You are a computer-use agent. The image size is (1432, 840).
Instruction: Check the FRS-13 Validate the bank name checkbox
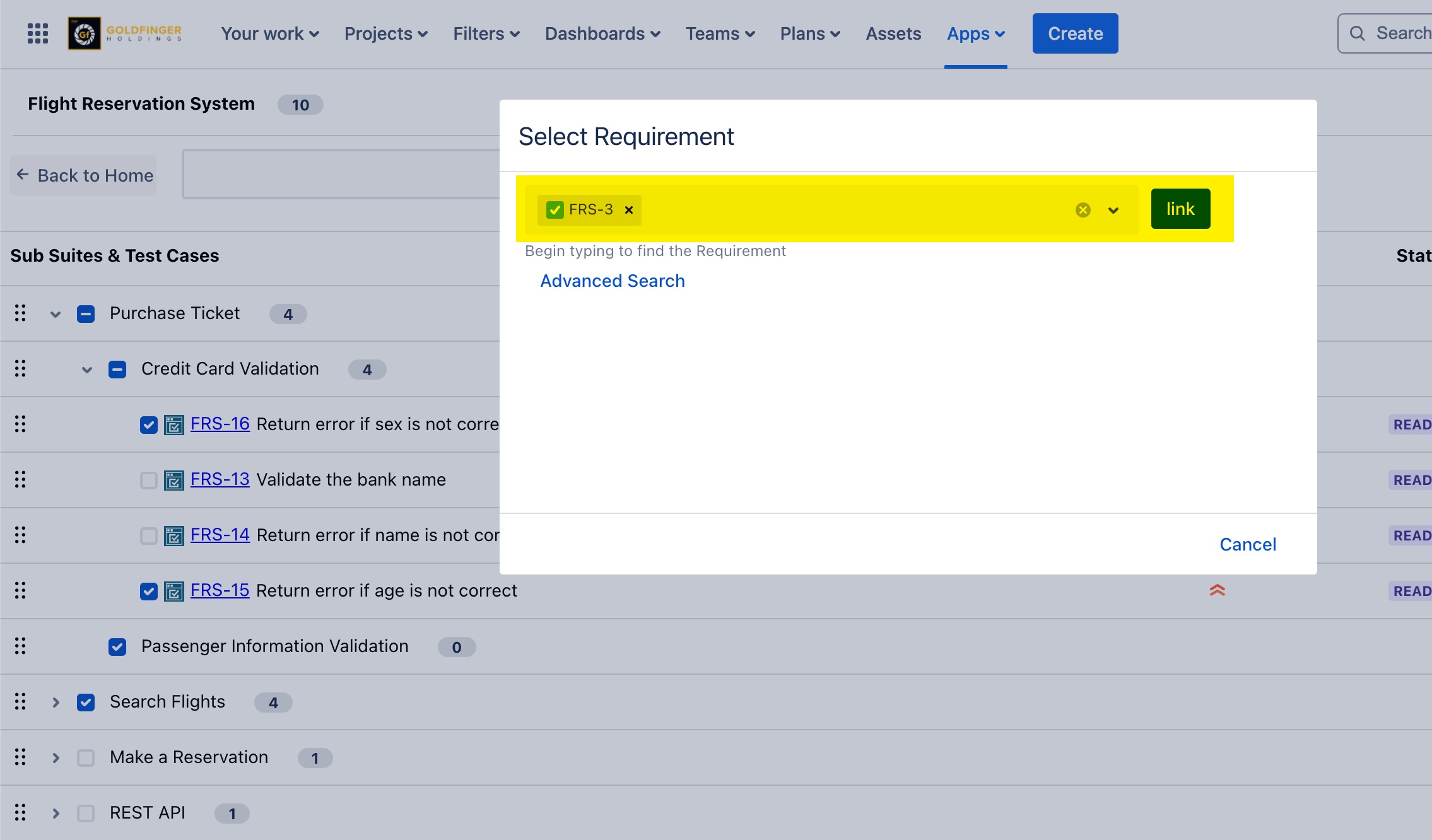tap(149, 481)
